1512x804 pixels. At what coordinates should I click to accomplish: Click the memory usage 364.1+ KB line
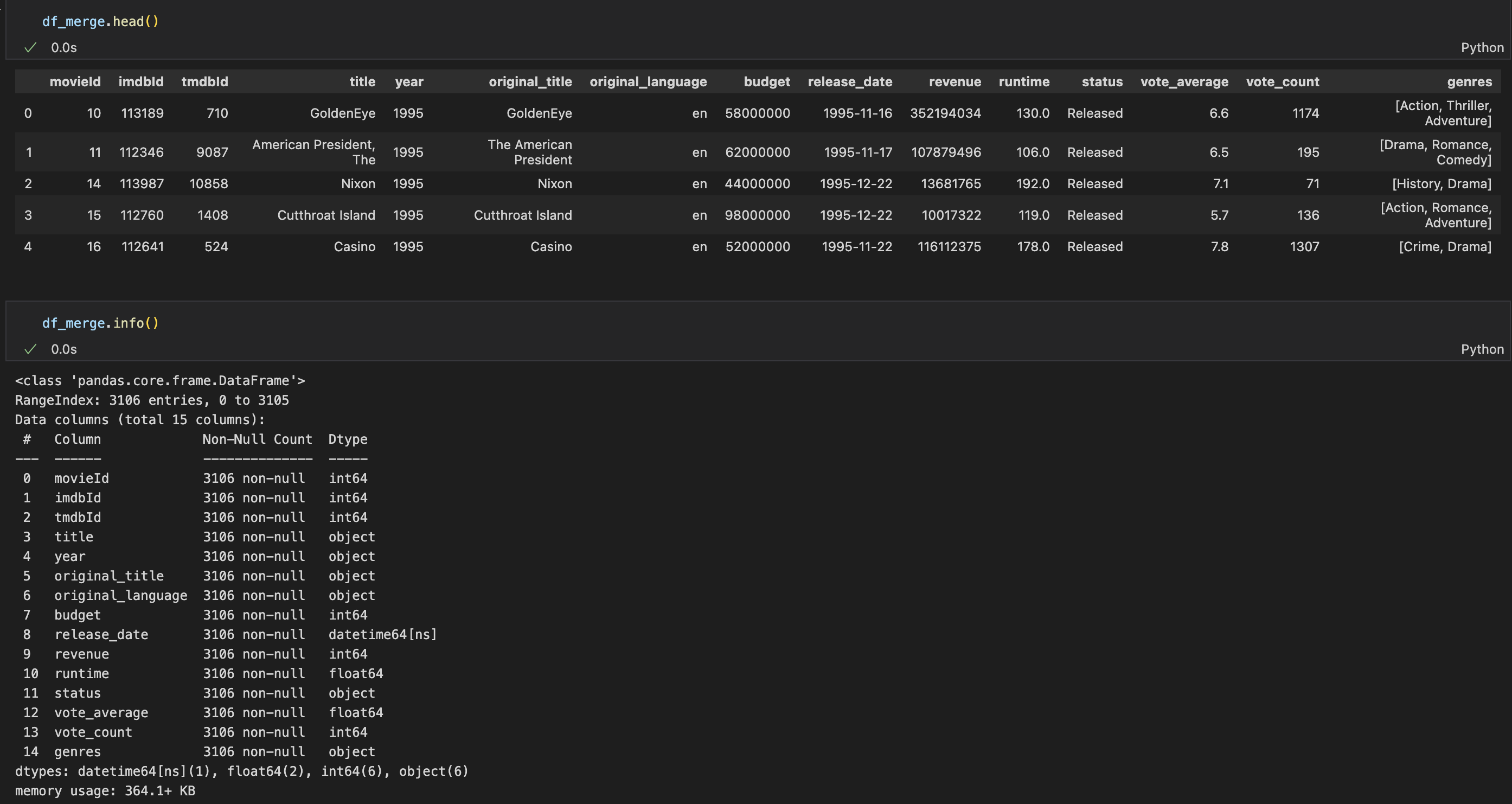105,791
